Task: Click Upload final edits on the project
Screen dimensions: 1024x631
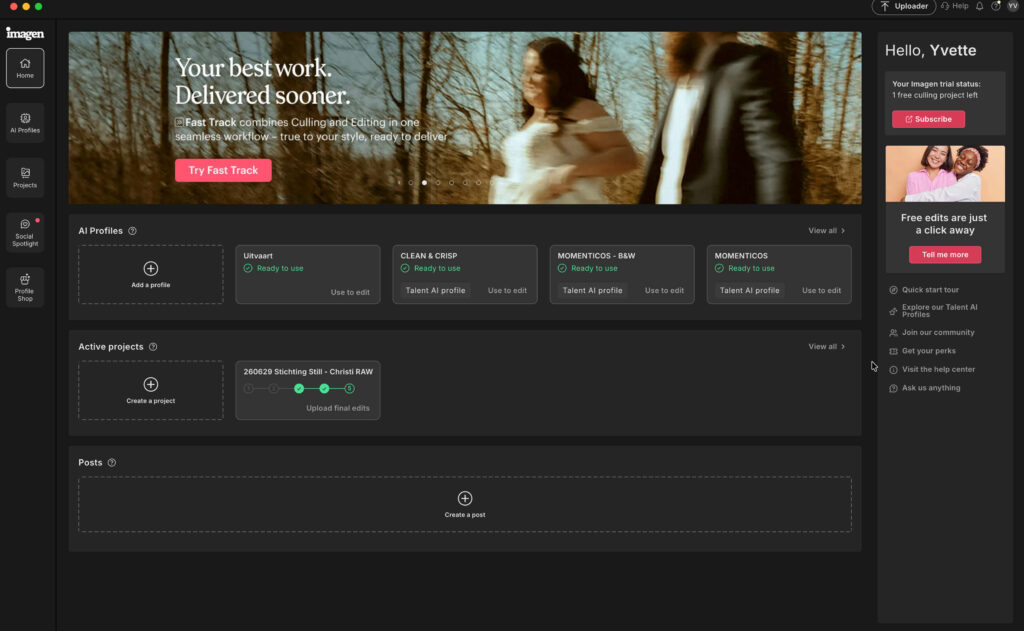Action: point(338,408)
